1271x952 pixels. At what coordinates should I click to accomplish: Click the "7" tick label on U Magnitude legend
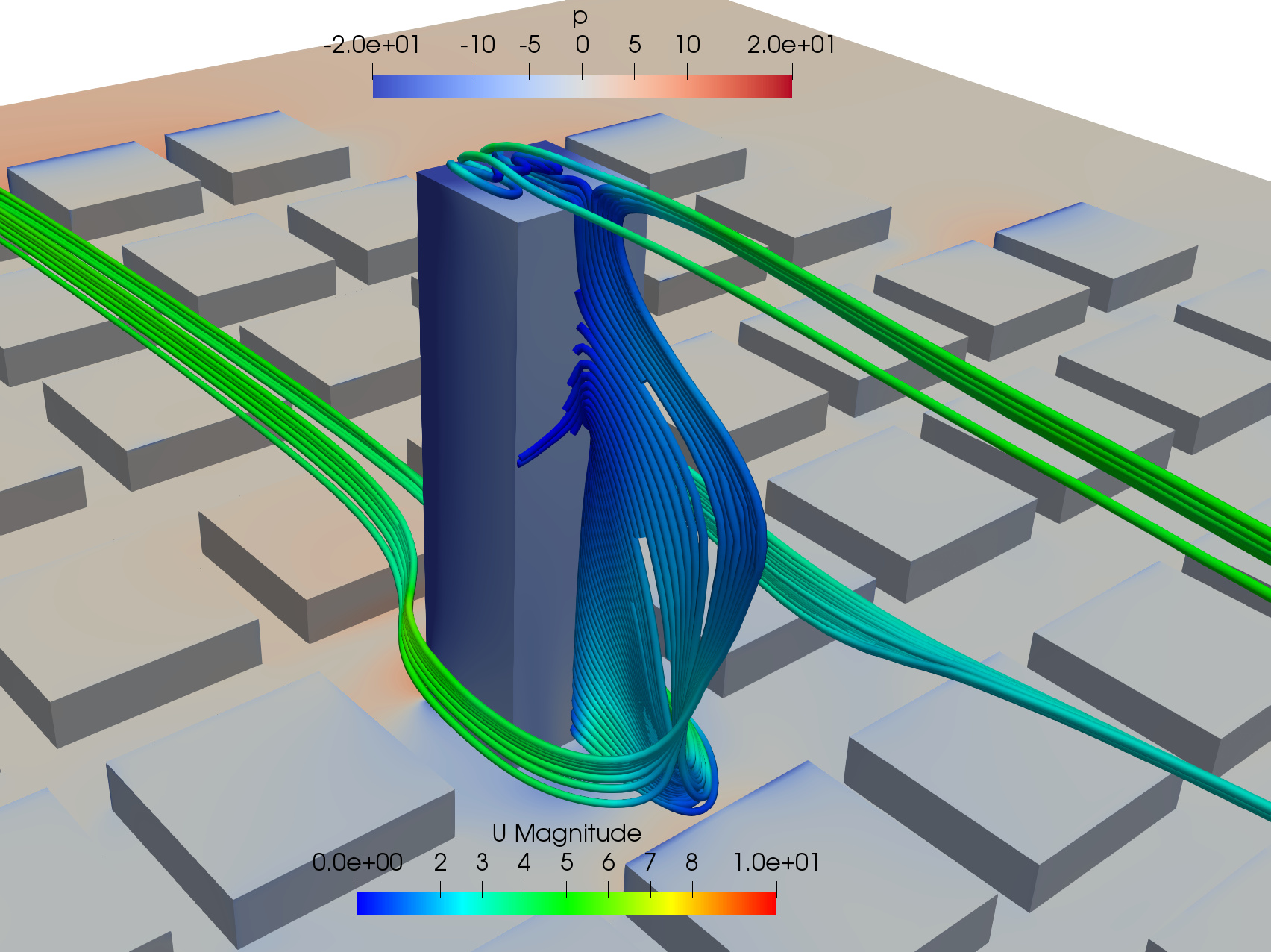tap(650, 862)
